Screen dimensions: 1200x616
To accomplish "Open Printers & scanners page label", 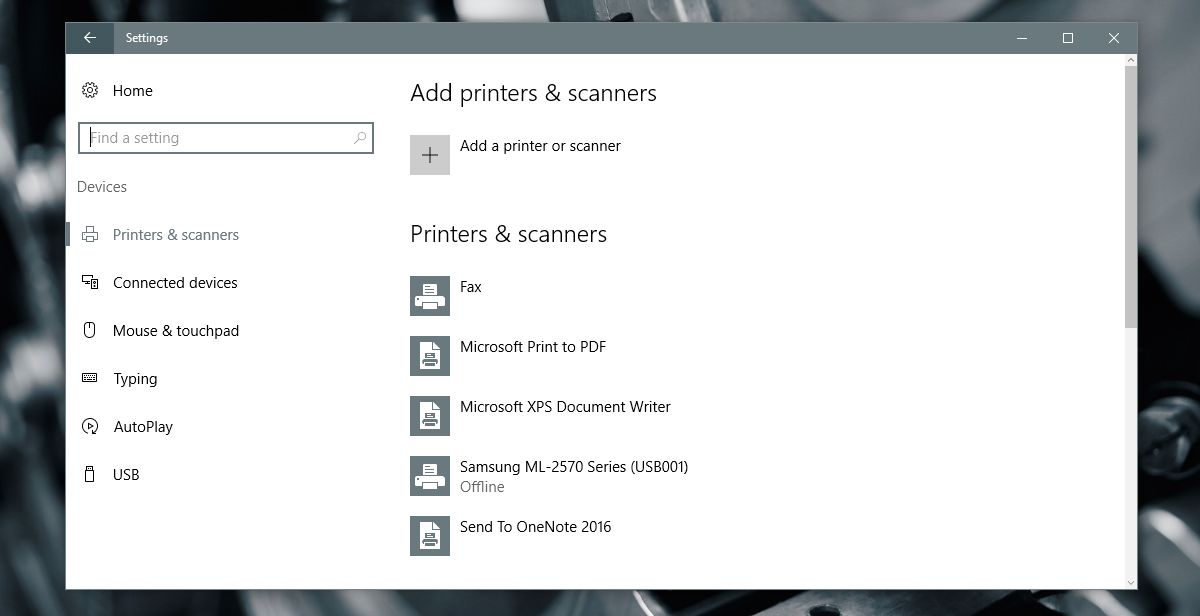I will (176, 235).
